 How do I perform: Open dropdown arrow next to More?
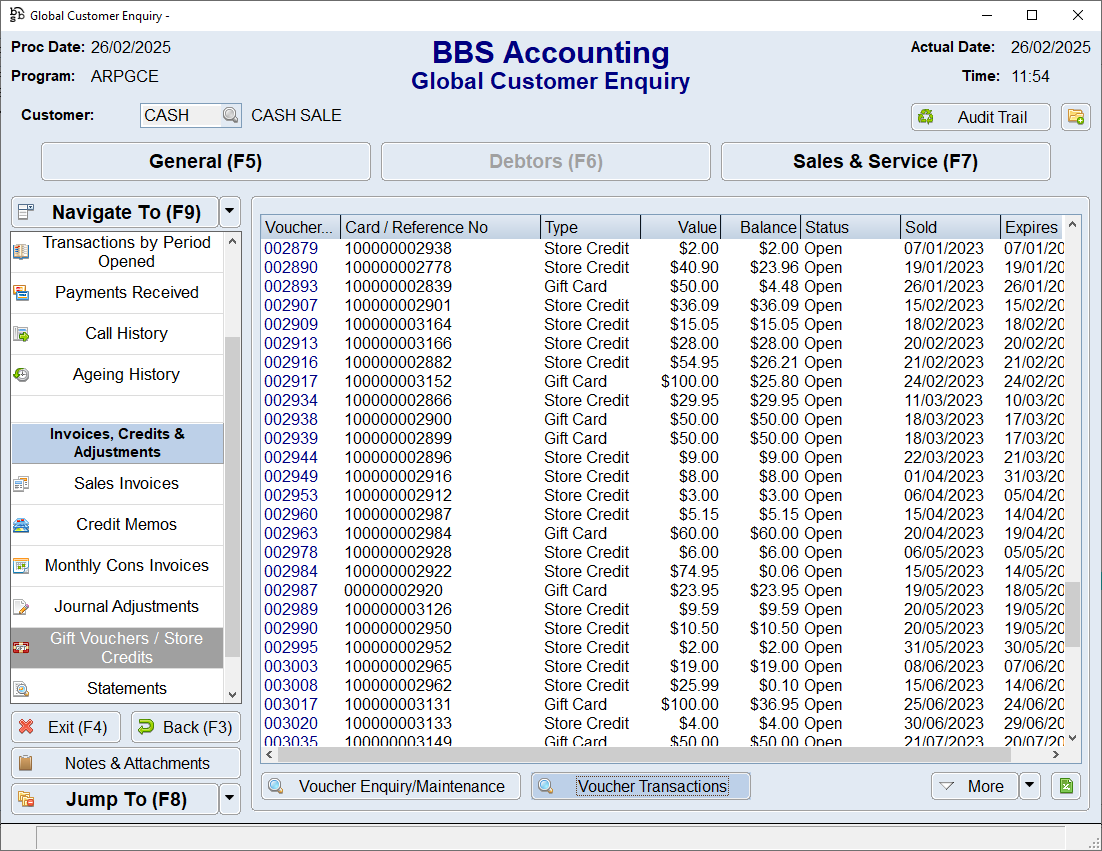pyautogui.click(x=1030, y=786)
